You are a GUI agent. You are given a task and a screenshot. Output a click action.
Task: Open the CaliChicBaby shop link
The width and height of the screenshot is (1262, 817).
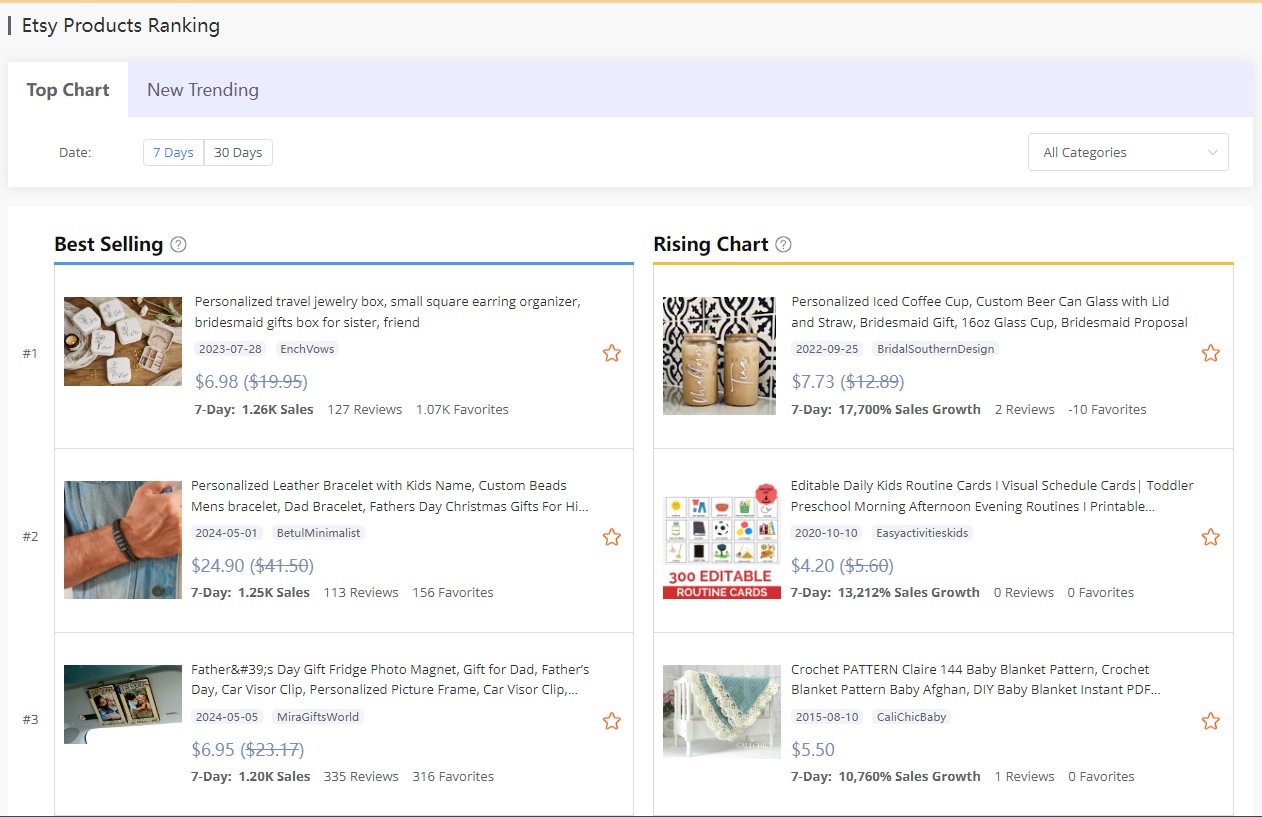(911, 716)
